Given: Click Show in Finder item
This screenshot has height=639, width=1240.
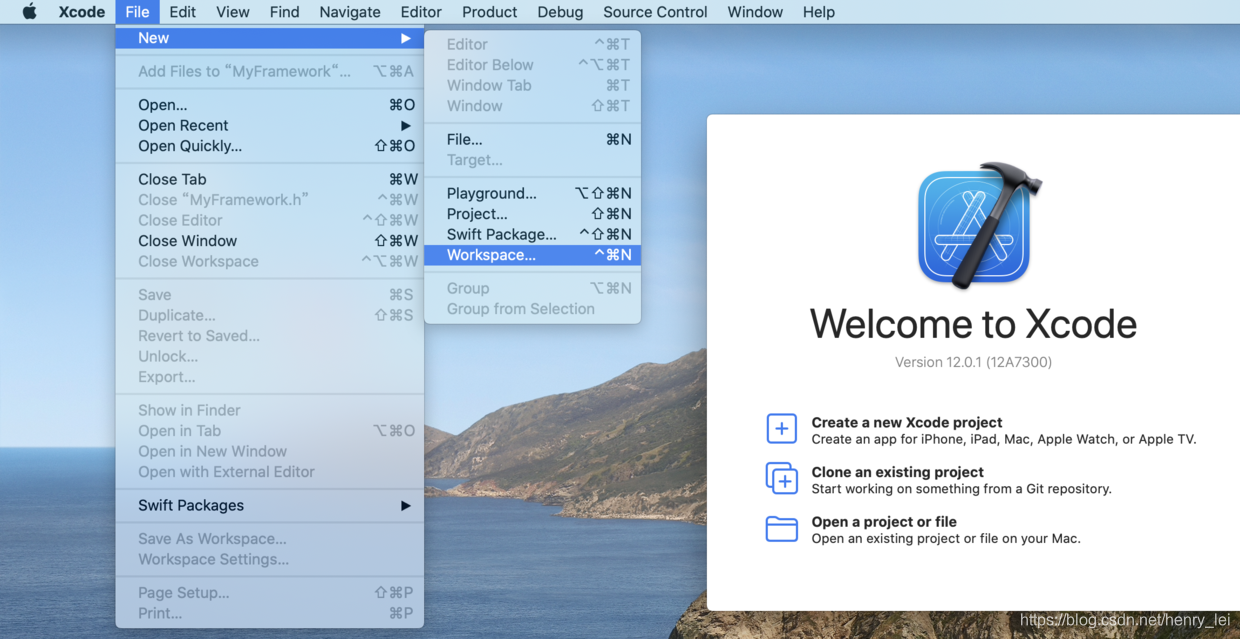Looking at the screenshot, I should [269, 410].
